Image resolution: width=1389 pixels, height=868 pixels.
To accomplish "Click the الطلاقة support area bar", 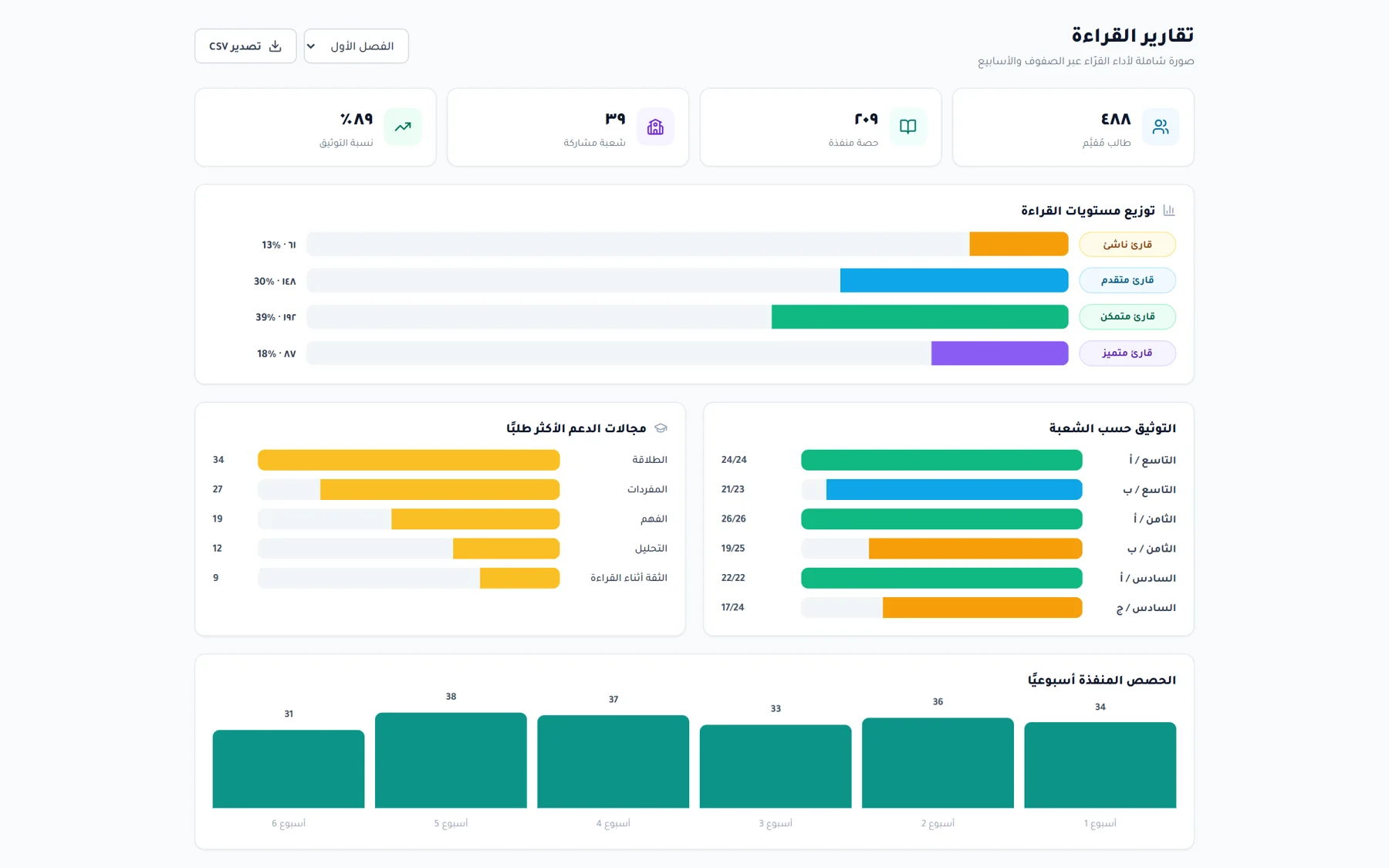I will (x=409, y=460).
